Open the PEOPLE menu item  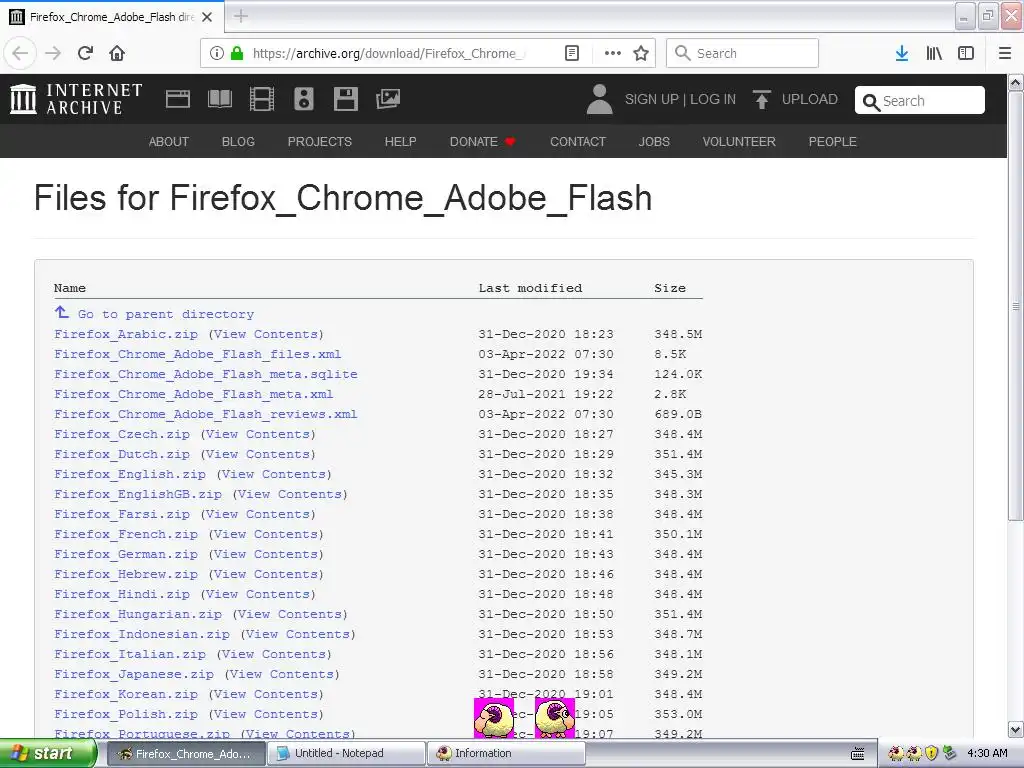(833, 142)
